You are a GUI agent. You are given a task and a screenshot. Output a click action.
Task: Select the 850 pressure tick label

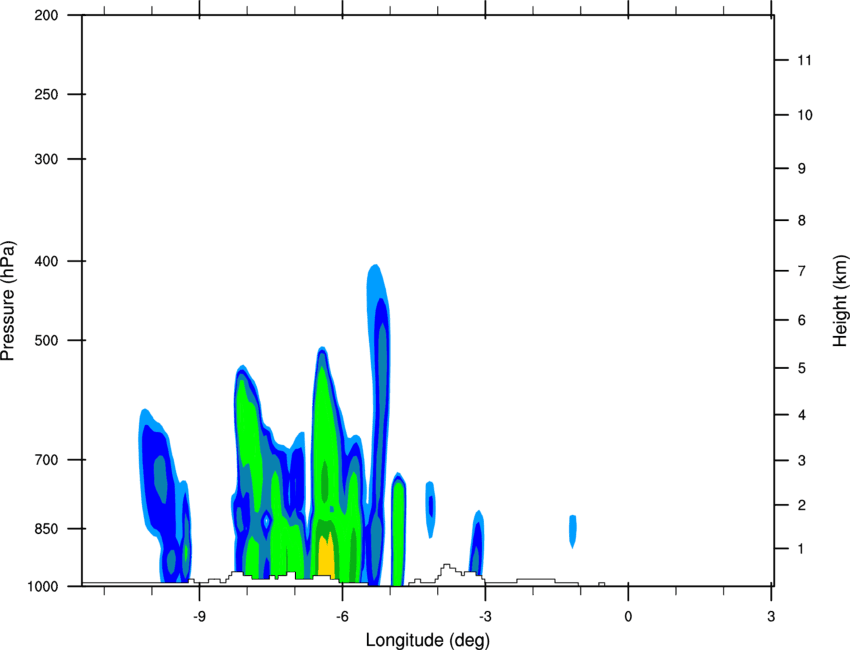46,528
